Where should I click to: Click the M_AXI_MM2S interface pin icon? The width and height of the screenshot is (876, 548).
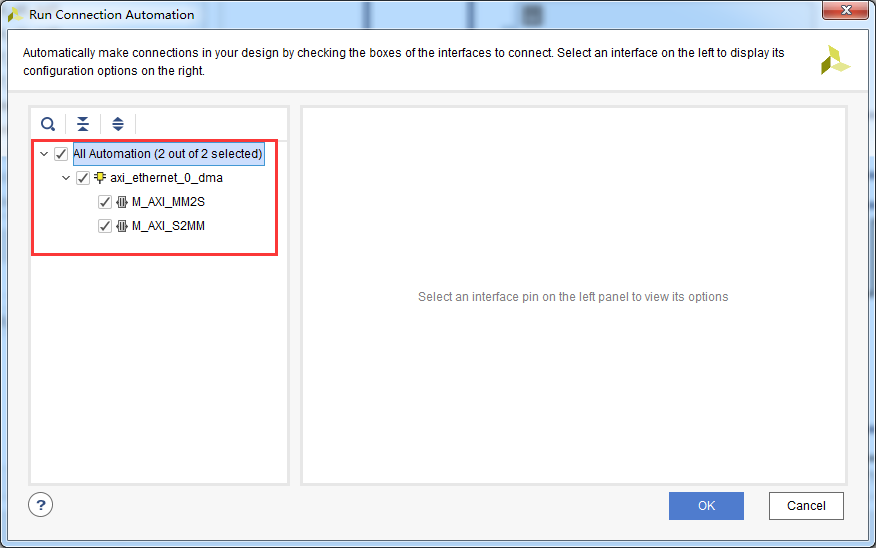[x=122, y=202]
